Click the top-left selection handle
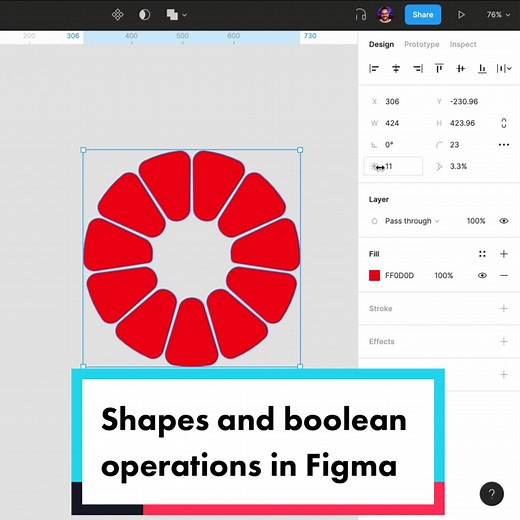 [x=83, y=150]
